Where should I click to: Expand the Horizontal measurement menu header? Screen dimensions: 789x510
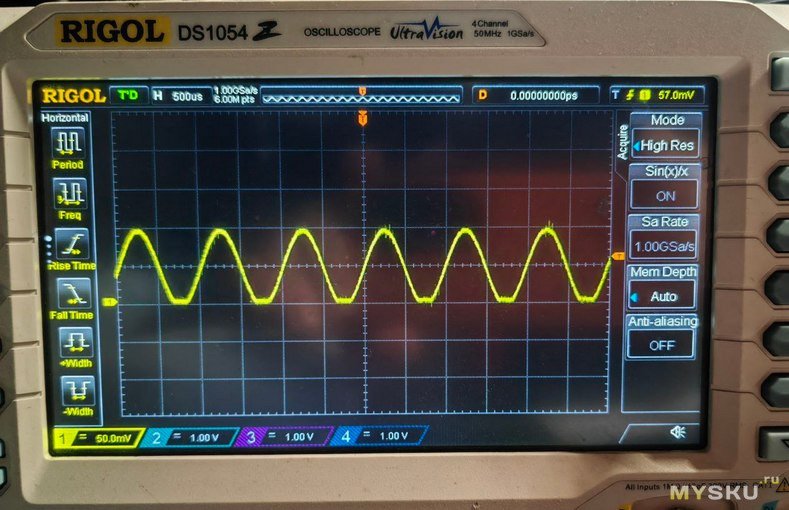coord(65,118)
